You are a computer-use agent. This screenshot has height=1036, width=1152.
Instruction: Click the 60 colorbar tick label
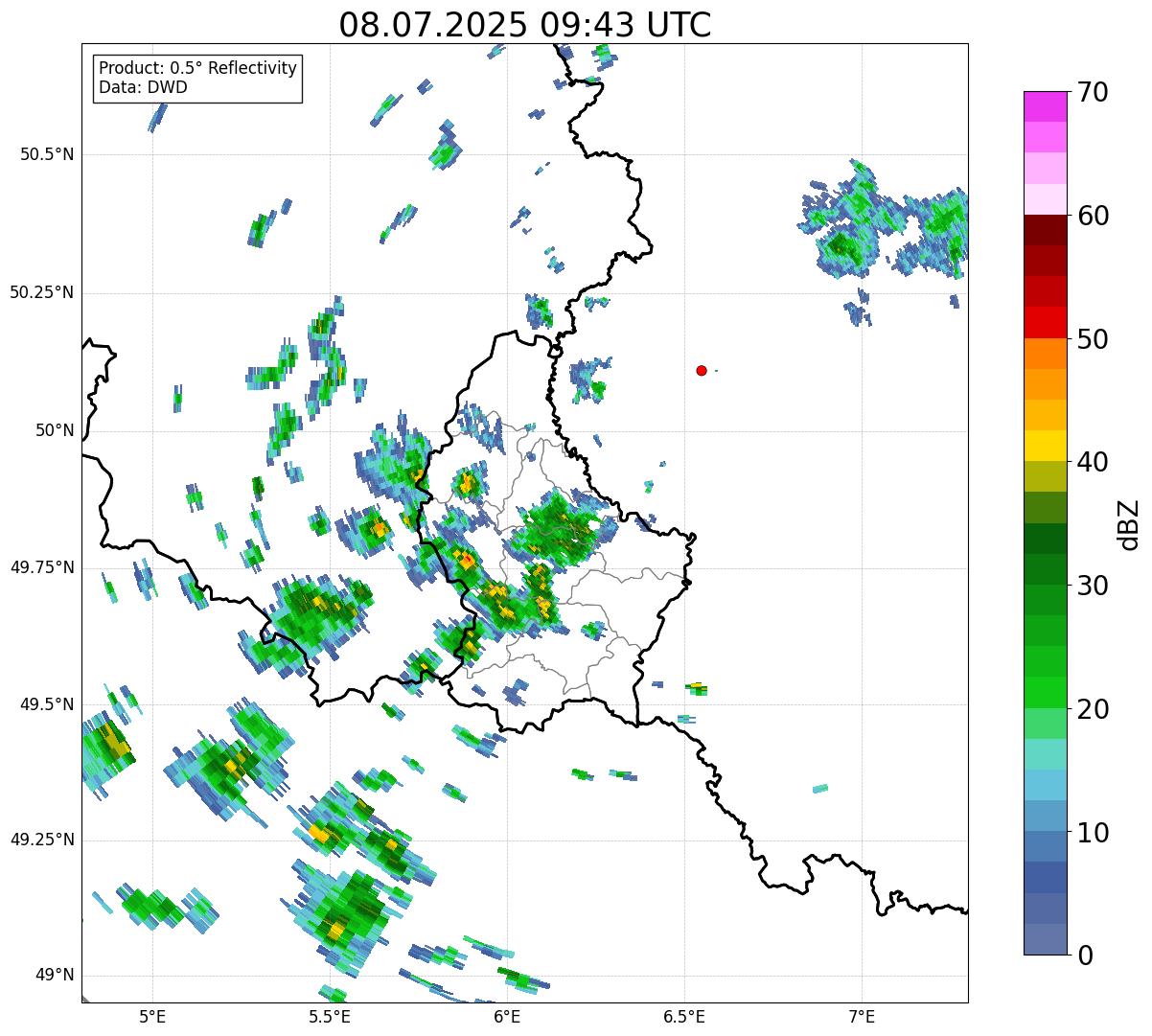(1093, 216)
